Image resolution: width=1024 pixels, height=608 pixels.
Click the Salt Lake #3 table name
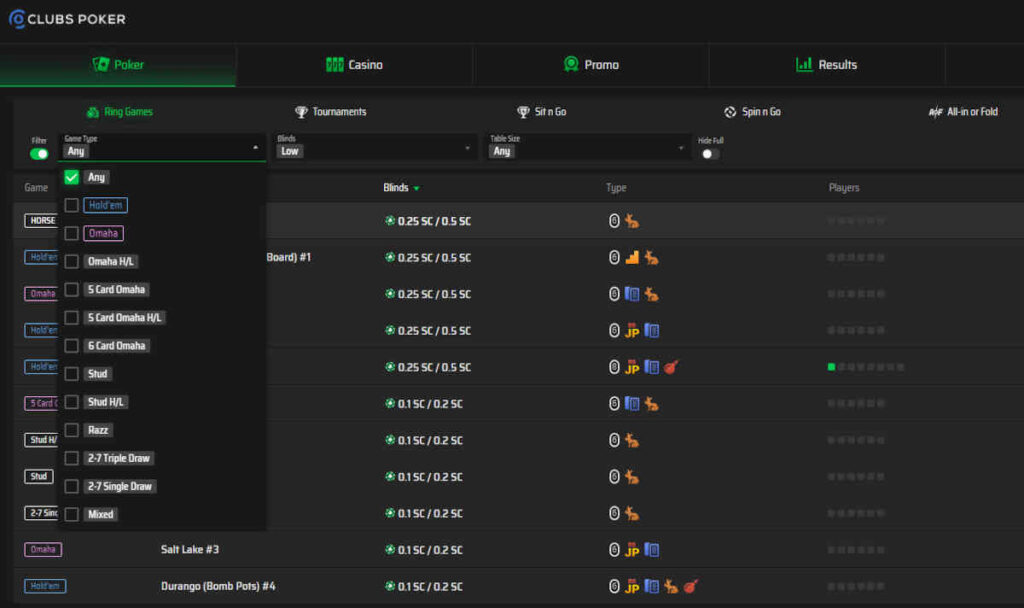click(x=190, y=549)
